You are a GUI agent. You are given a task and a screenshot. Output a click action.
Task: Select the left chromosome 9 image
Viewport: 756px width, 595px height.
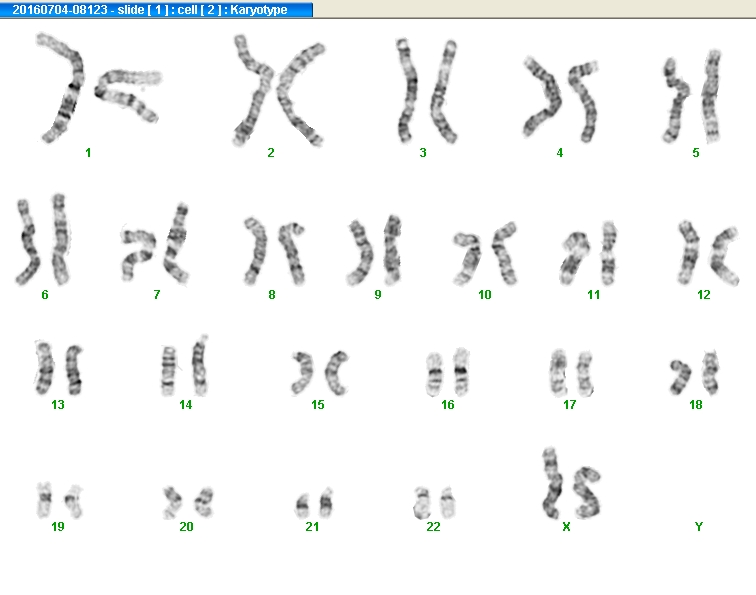point(361,253)
